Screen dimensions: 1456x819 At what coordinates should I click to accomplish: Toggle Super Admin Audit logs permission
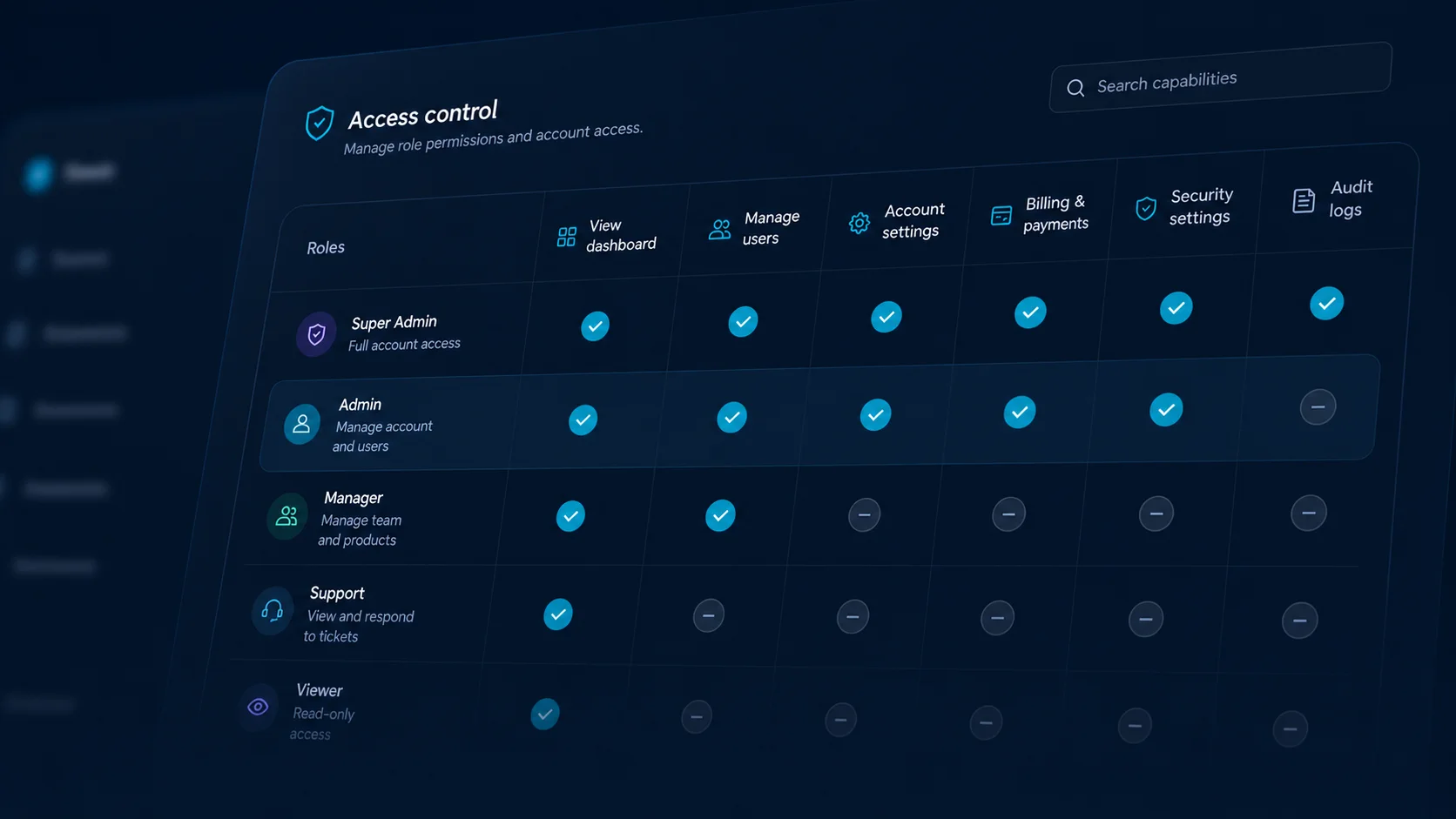(1326, 303)
